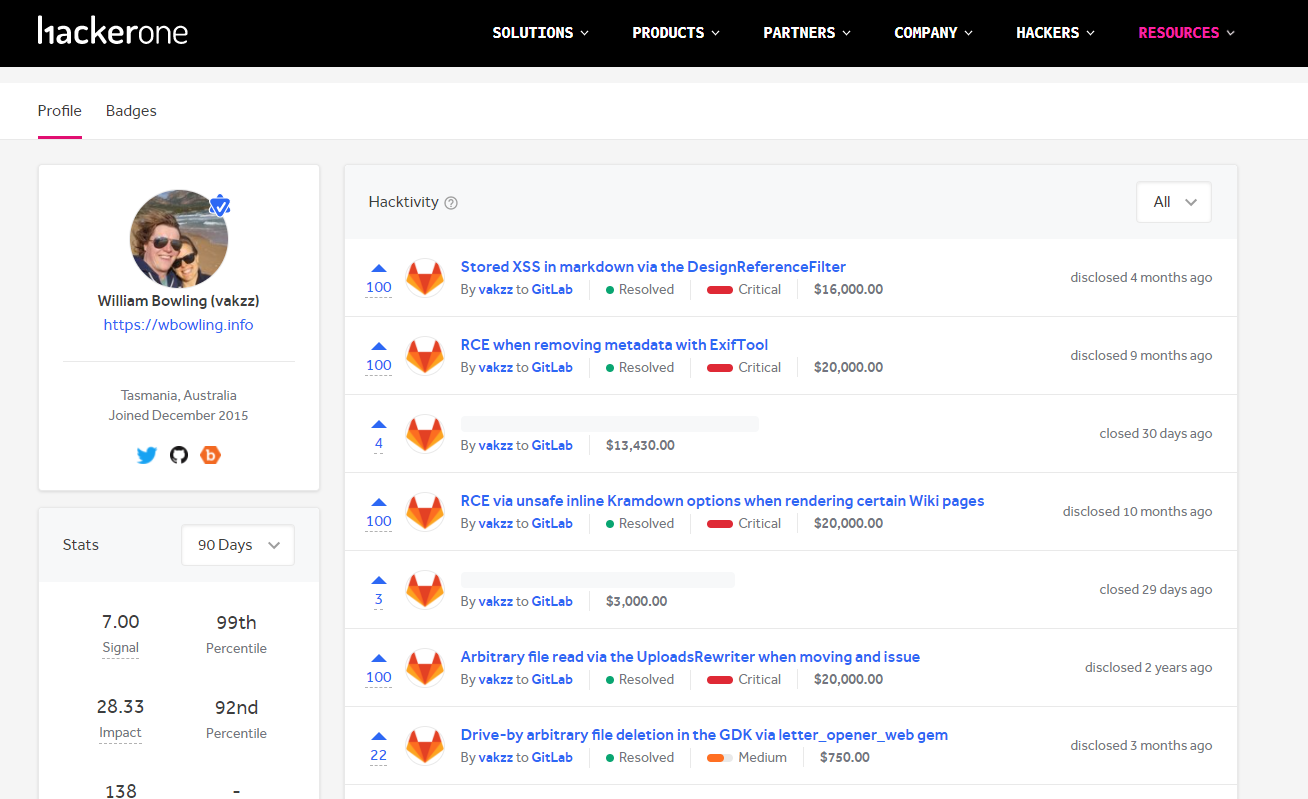The width and height of the screenshot is (1308, 799).
Task: Click the Impact stat label
Action: coord(120,733)
